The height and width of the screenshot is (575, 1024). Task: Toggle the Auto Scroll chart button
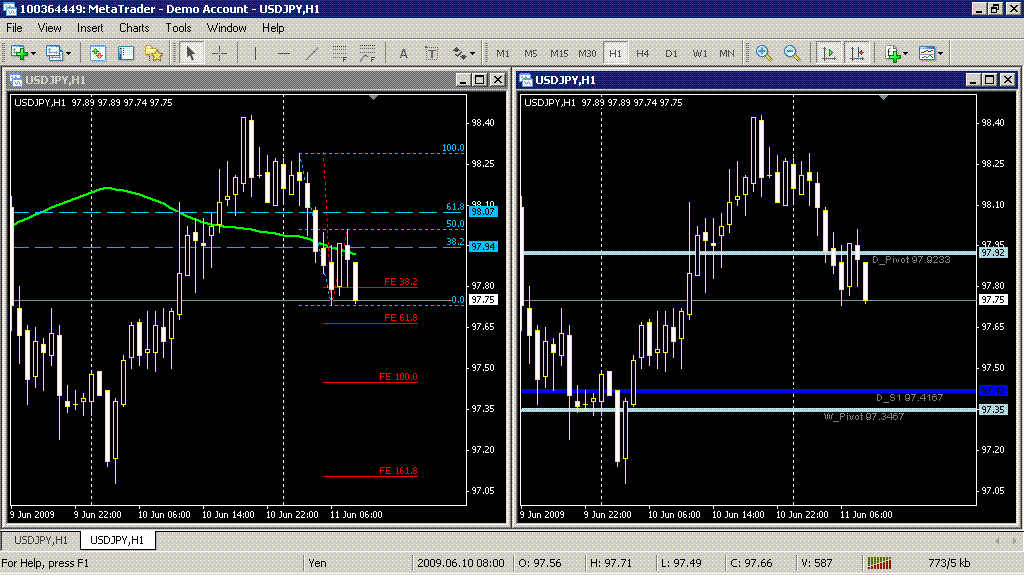[828, 53]
